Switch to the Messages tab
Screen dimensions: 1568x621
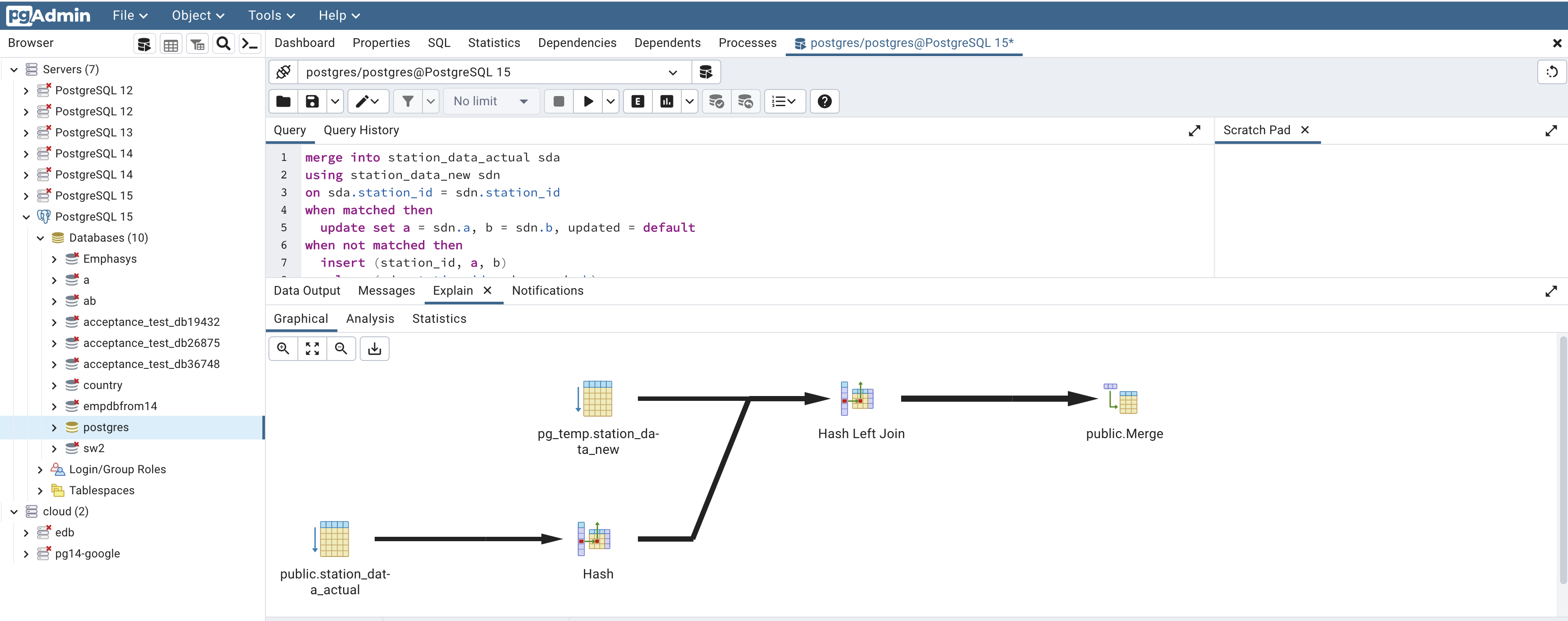pos(386,291)
